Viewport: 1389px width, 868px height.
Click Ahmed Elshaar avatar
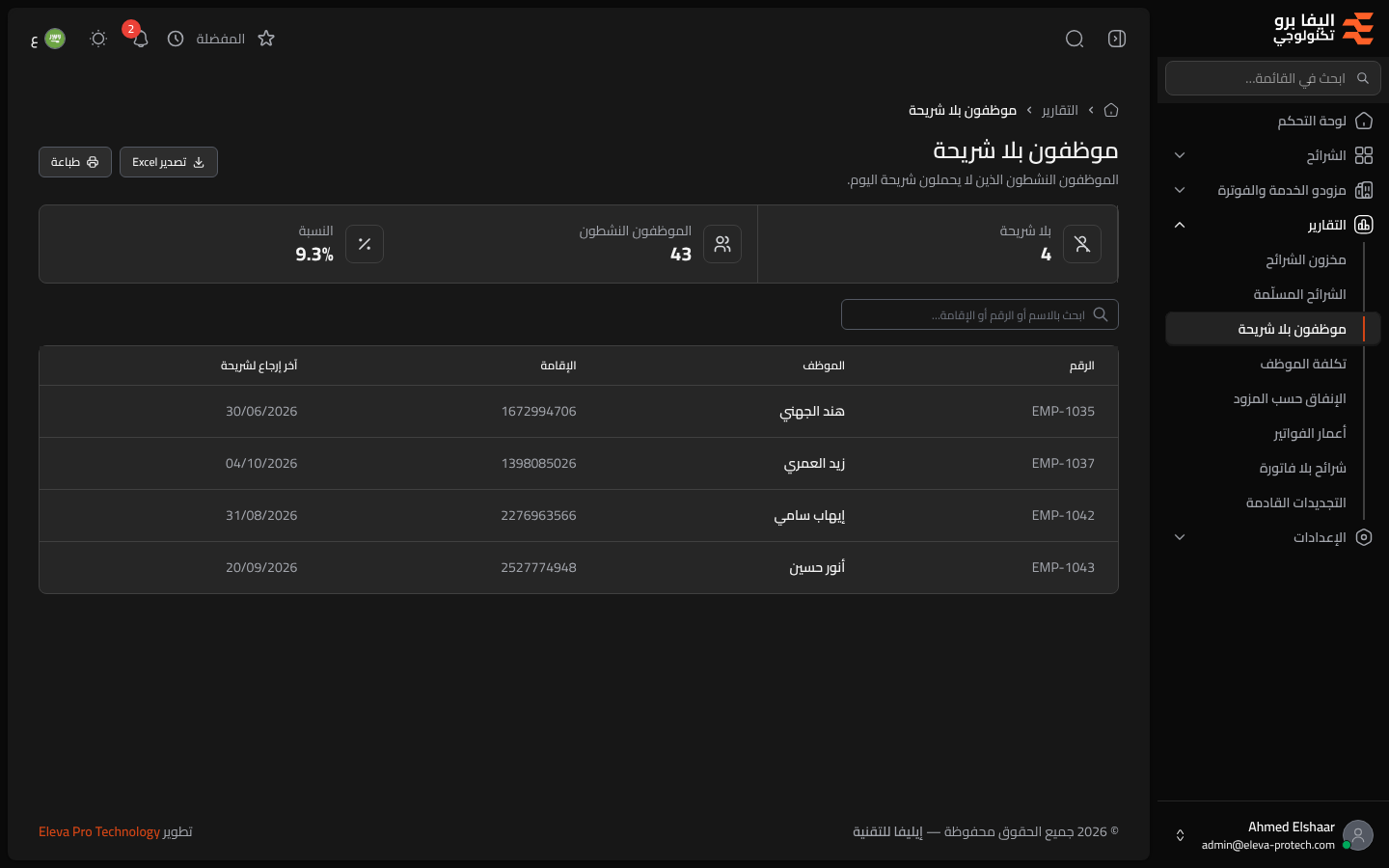[x=1358, y=835]
